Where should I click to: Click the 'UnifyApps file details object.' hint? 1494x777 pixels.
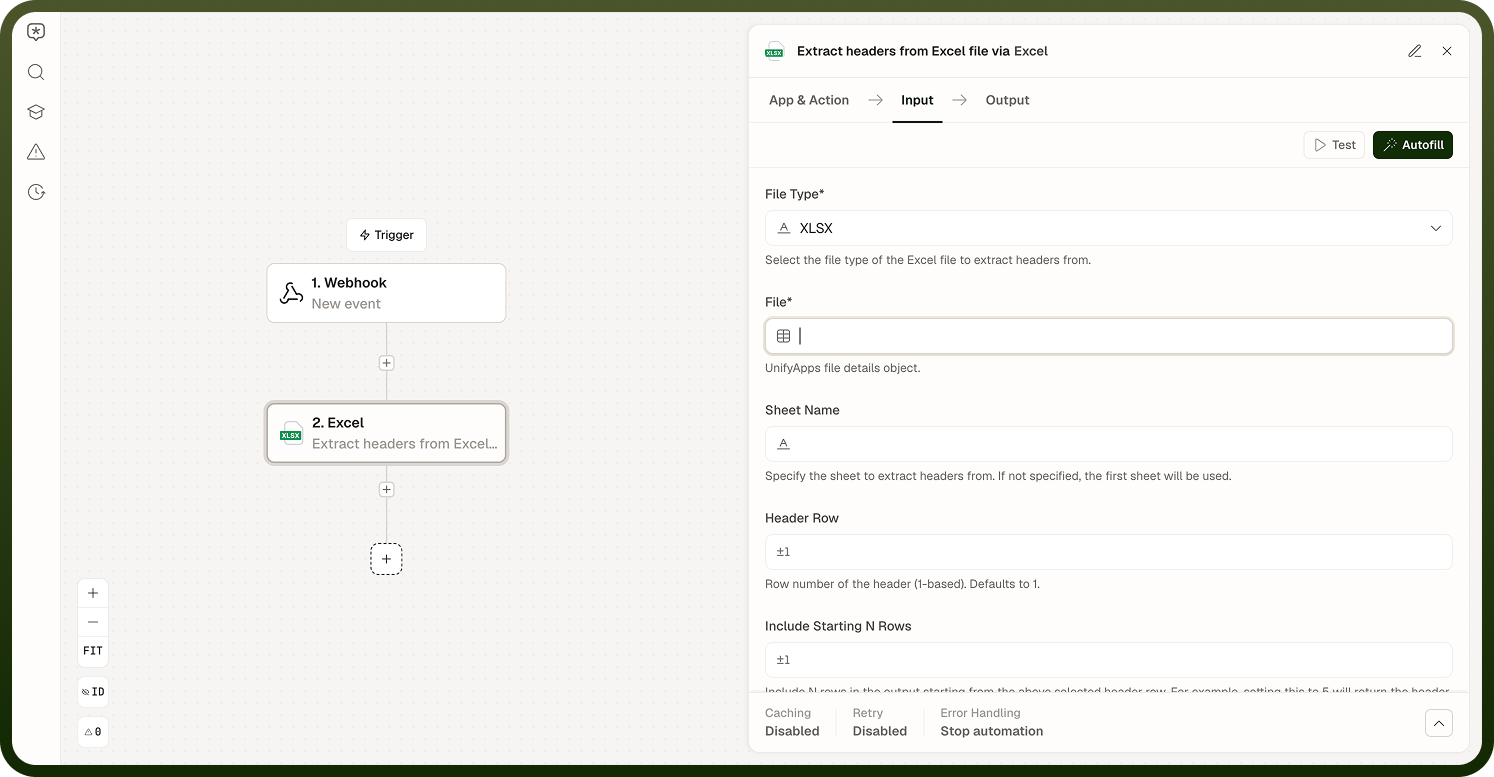(843, 368)
